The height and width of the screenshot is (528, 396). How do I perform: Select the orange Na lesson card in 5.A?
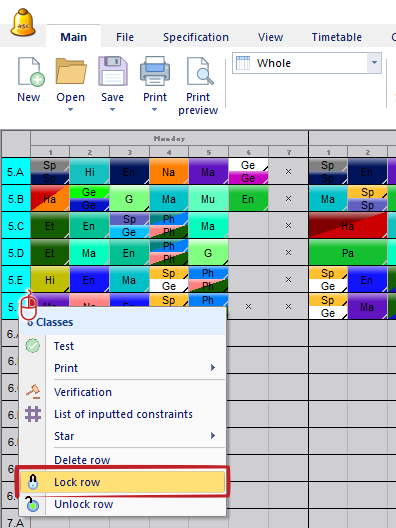(x=169, y=171)
